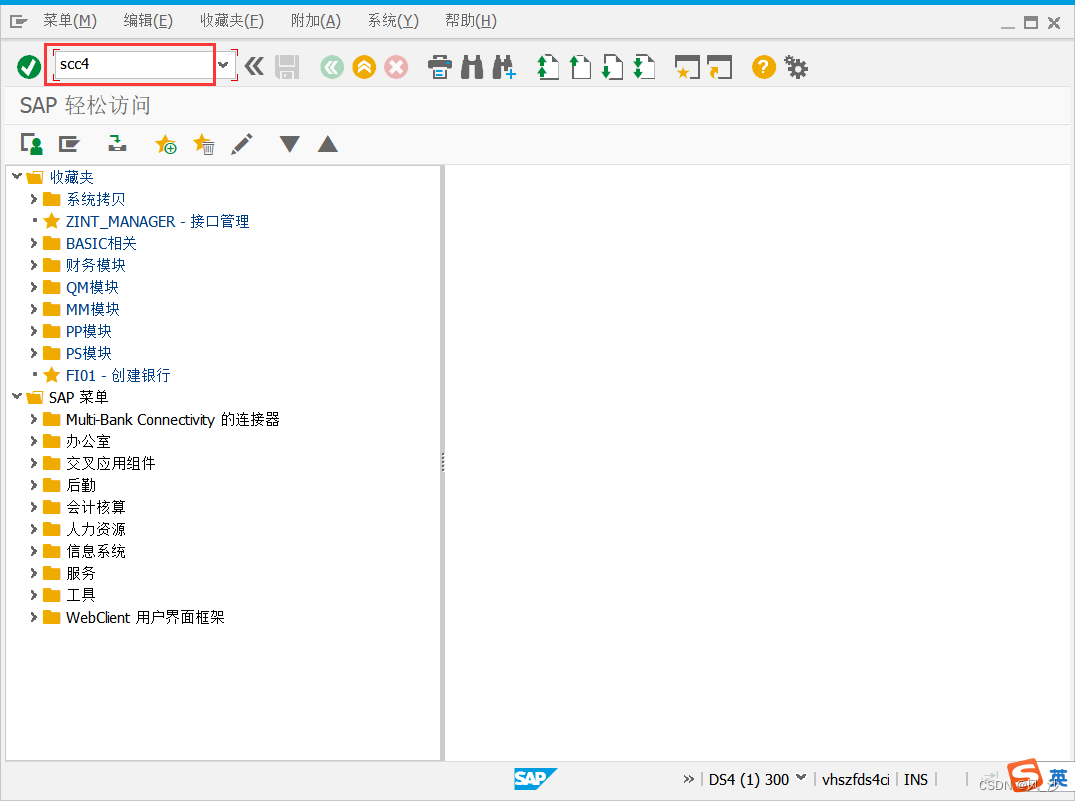Click the Delete Favorites star-trash icon

click(x=204, y=144)
